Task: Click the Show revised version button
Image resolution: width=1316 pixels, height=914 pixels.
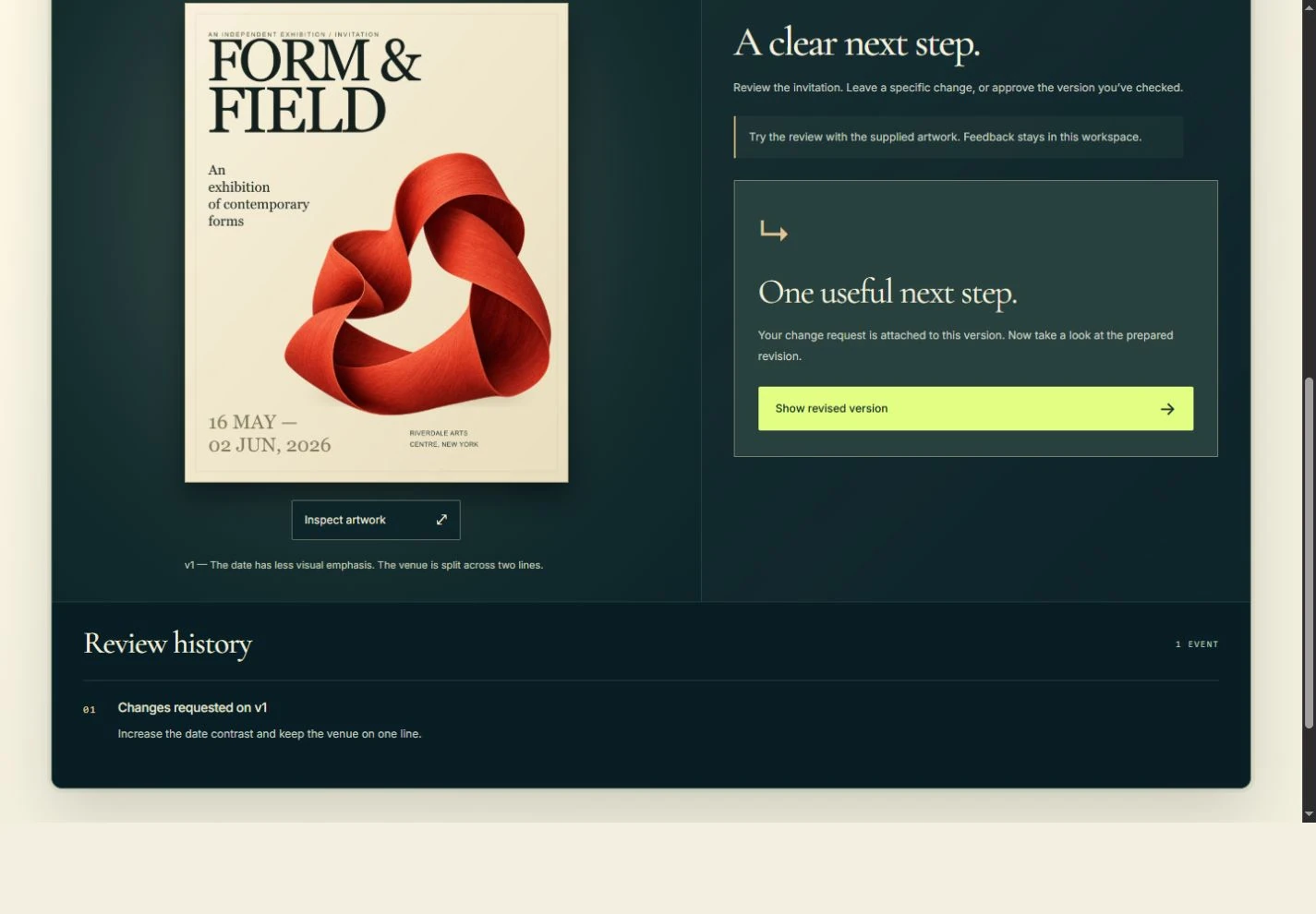Action: click(x=975, y=408)
